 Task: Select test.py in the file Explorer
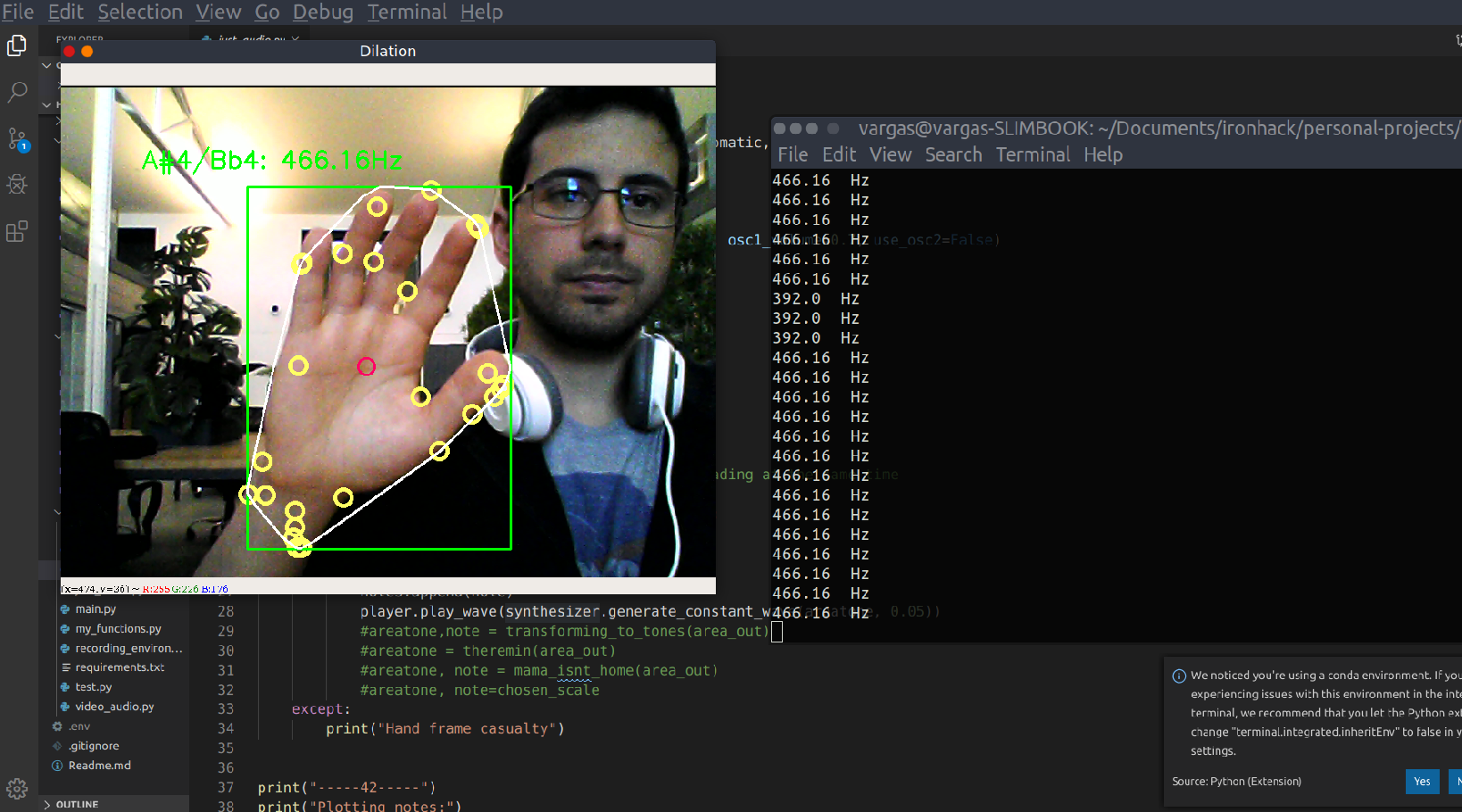[x=92, y=686]
